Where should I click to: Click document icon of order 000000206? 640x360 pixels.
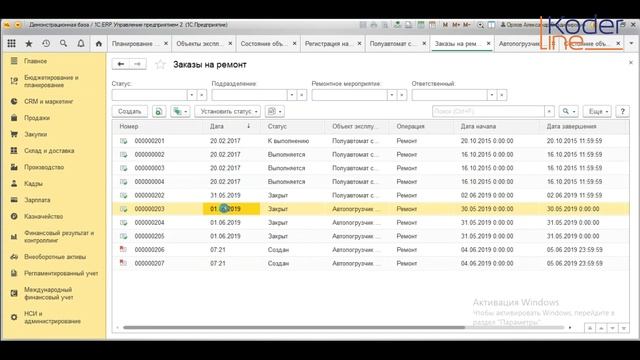123,249
